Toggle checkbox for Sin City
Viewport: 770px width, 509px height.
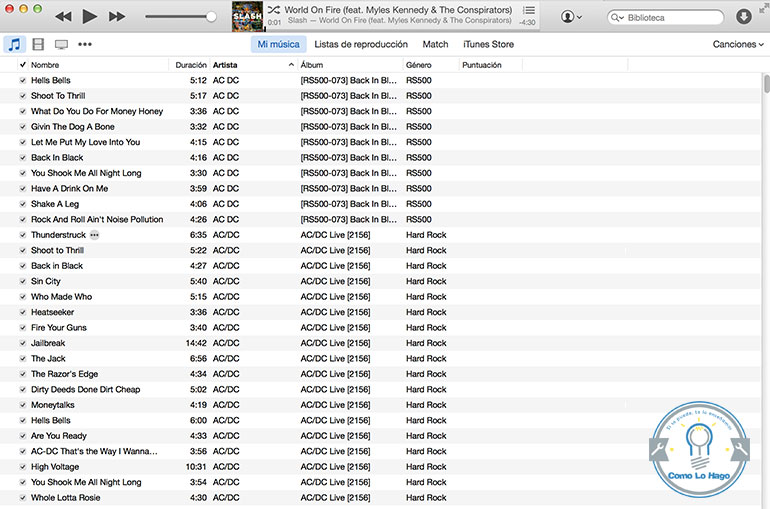[23, 281]
